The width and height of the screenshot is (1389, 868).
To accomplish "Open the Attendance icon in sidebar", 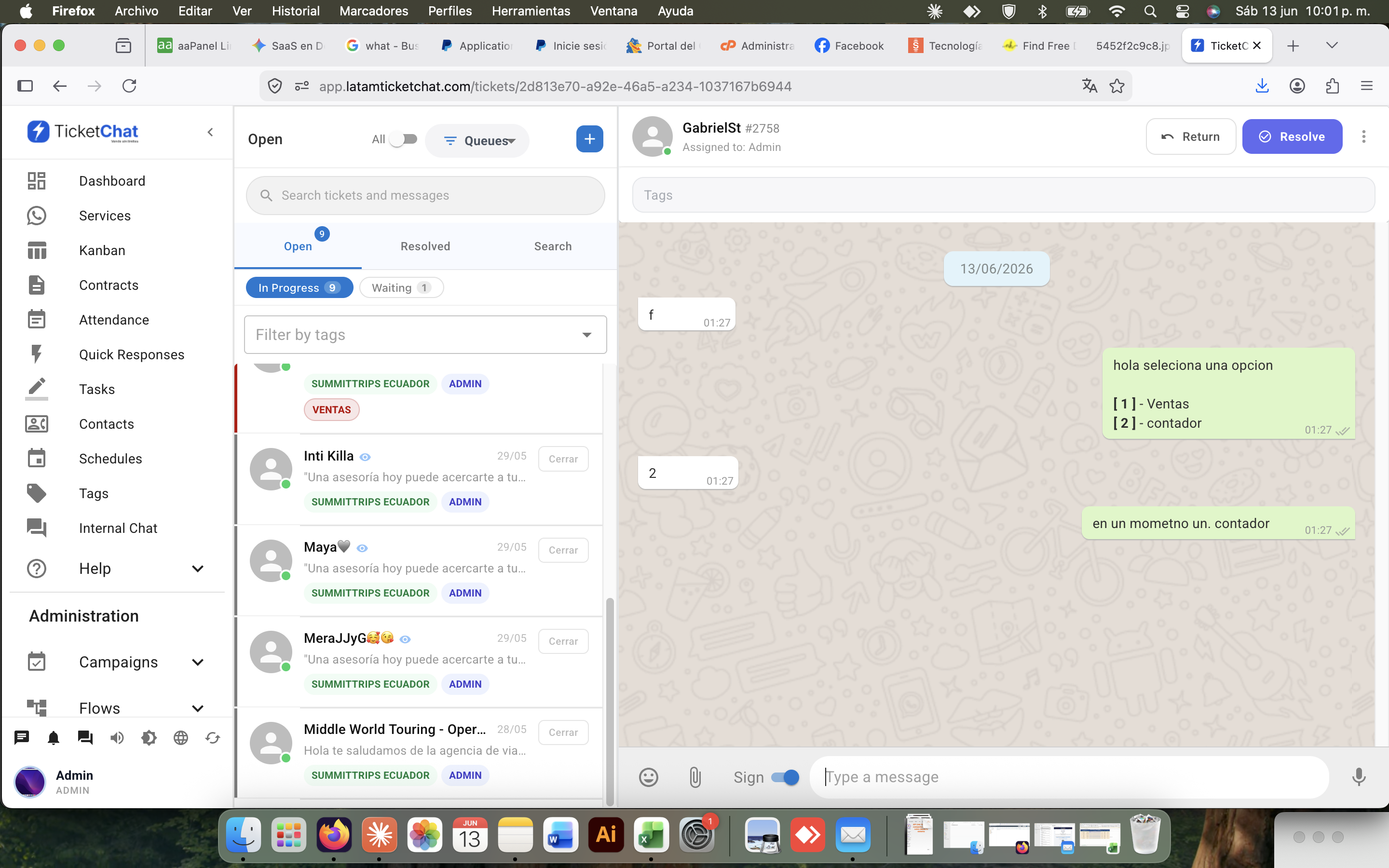I will pos(36,319).
